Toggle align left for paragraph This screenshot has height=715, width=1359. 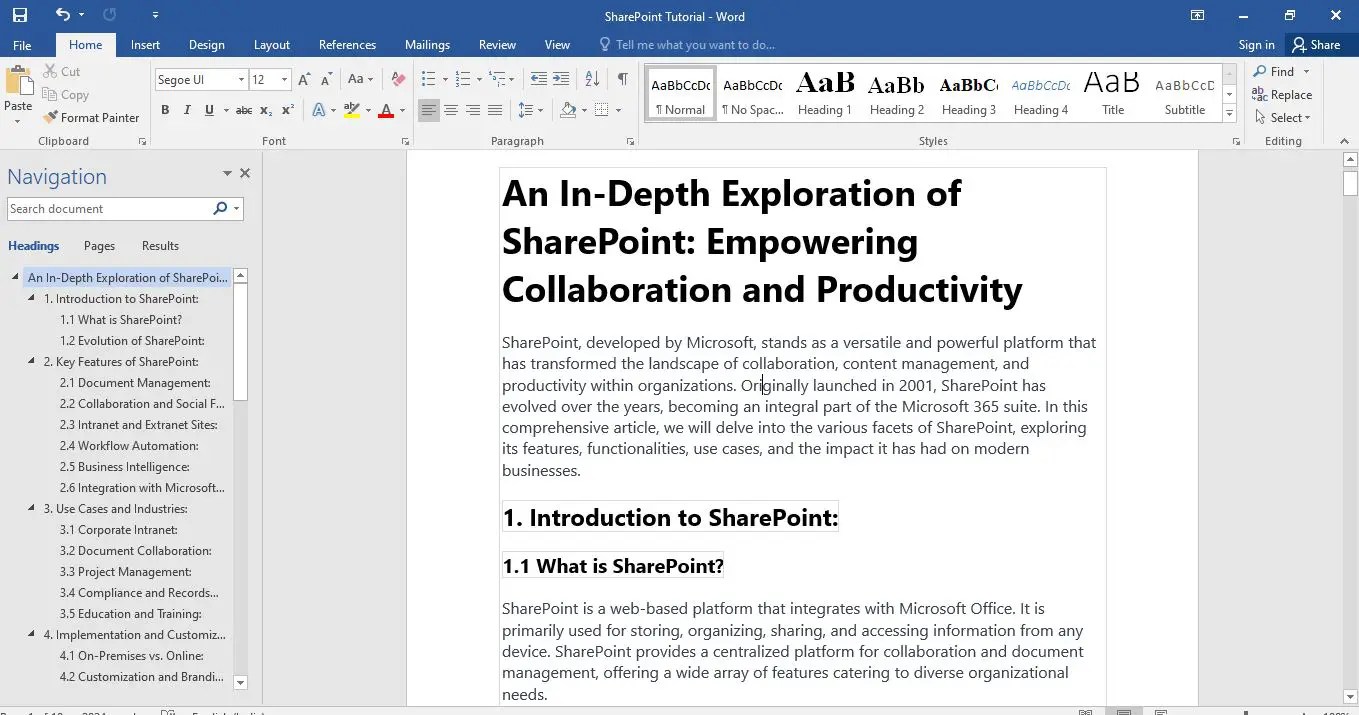tap(428, 110)
